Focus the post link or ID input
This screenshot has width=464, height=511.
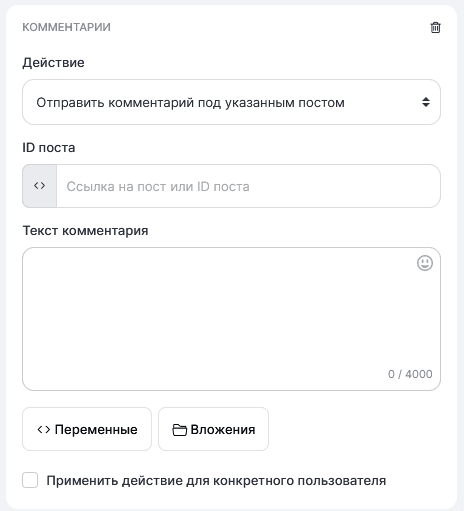coord(248,186)
